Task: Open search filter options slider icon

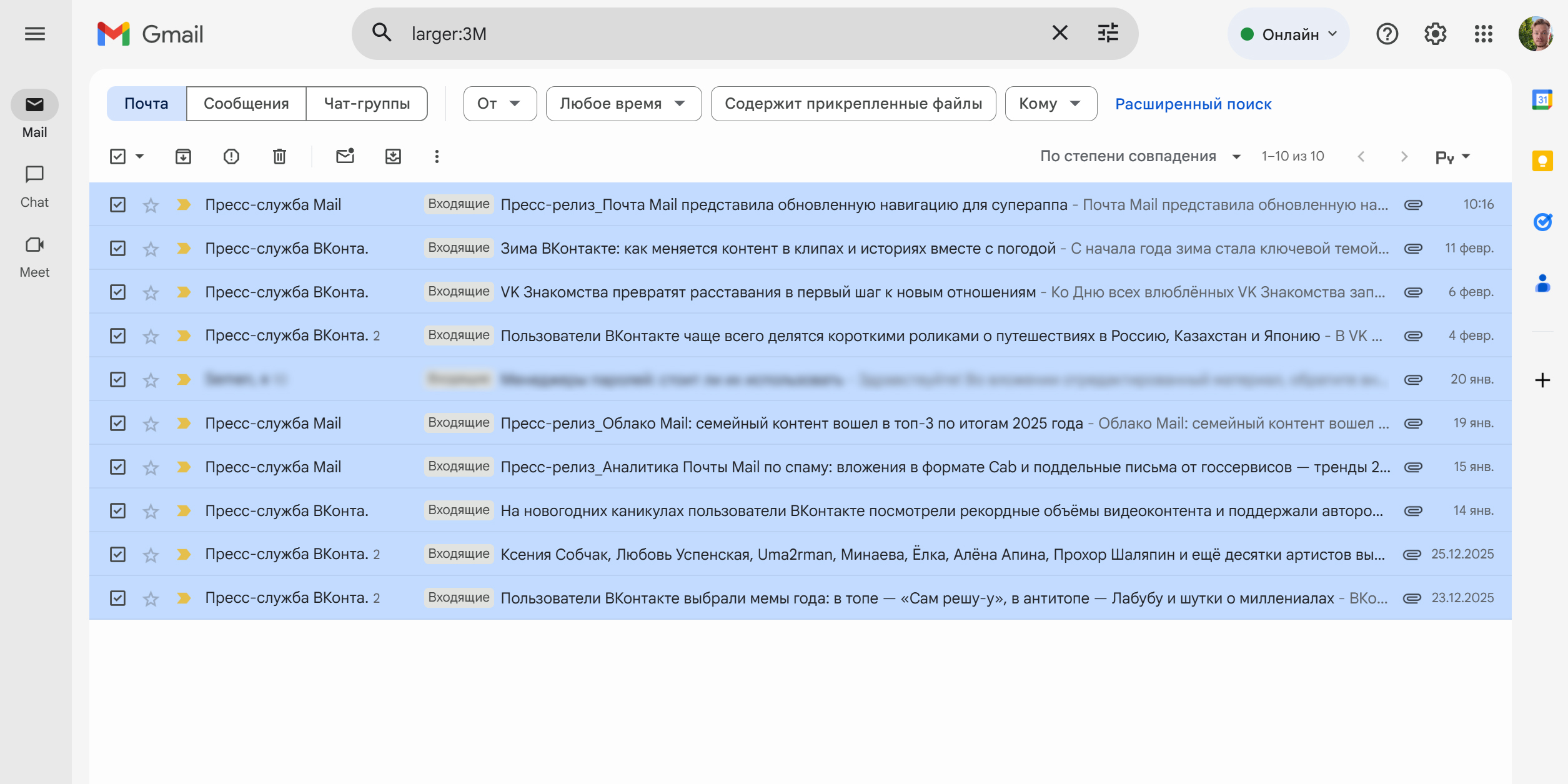Action: pos(1108,33)
